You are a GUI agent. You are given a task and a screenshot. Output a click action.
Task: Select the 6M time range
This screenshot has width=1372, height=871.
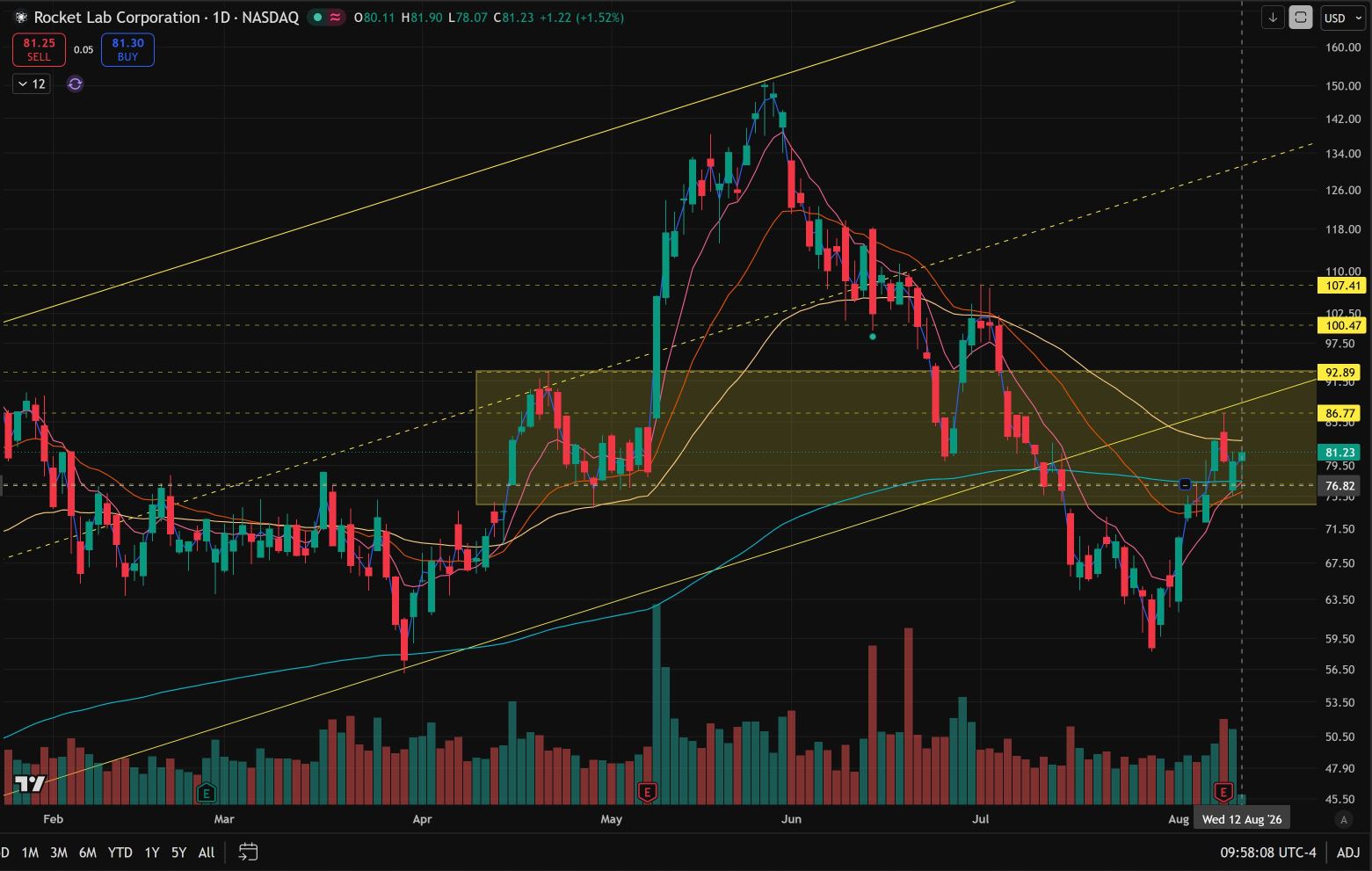pyautogui.click(x=88, y=853)
